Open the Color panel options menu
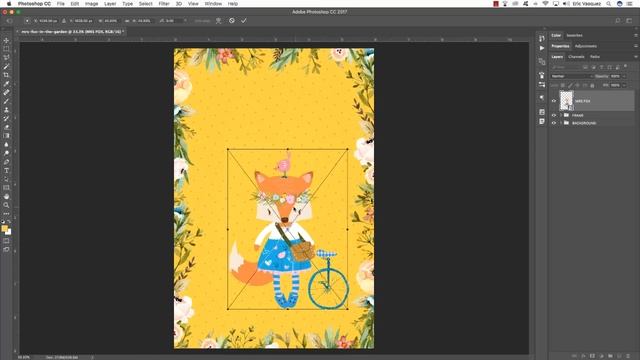This screenshot has width=640, height=360. 636,36
